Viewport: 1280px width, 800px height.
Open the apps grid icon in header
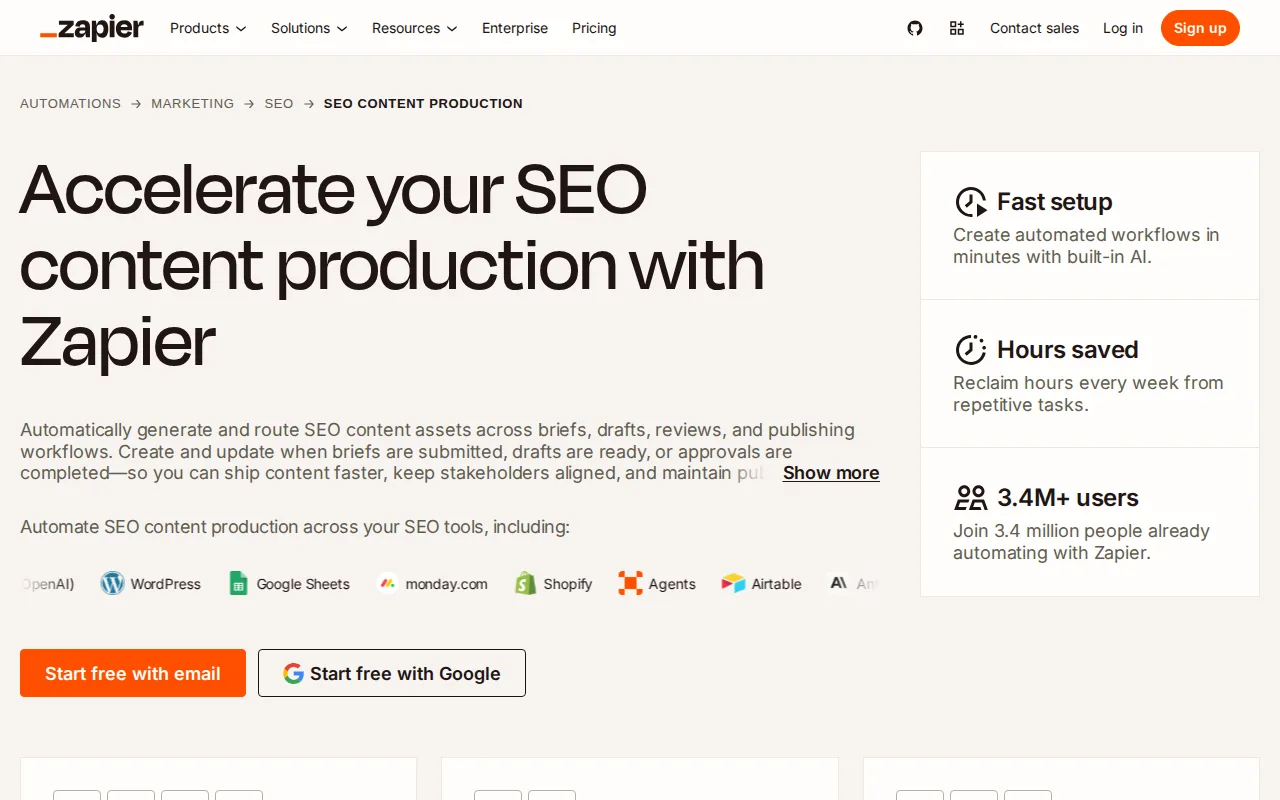[x=957, y=28]
